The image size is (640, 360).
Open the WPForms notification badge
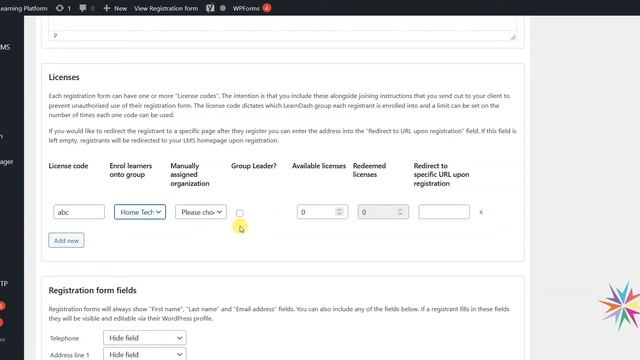267,8
